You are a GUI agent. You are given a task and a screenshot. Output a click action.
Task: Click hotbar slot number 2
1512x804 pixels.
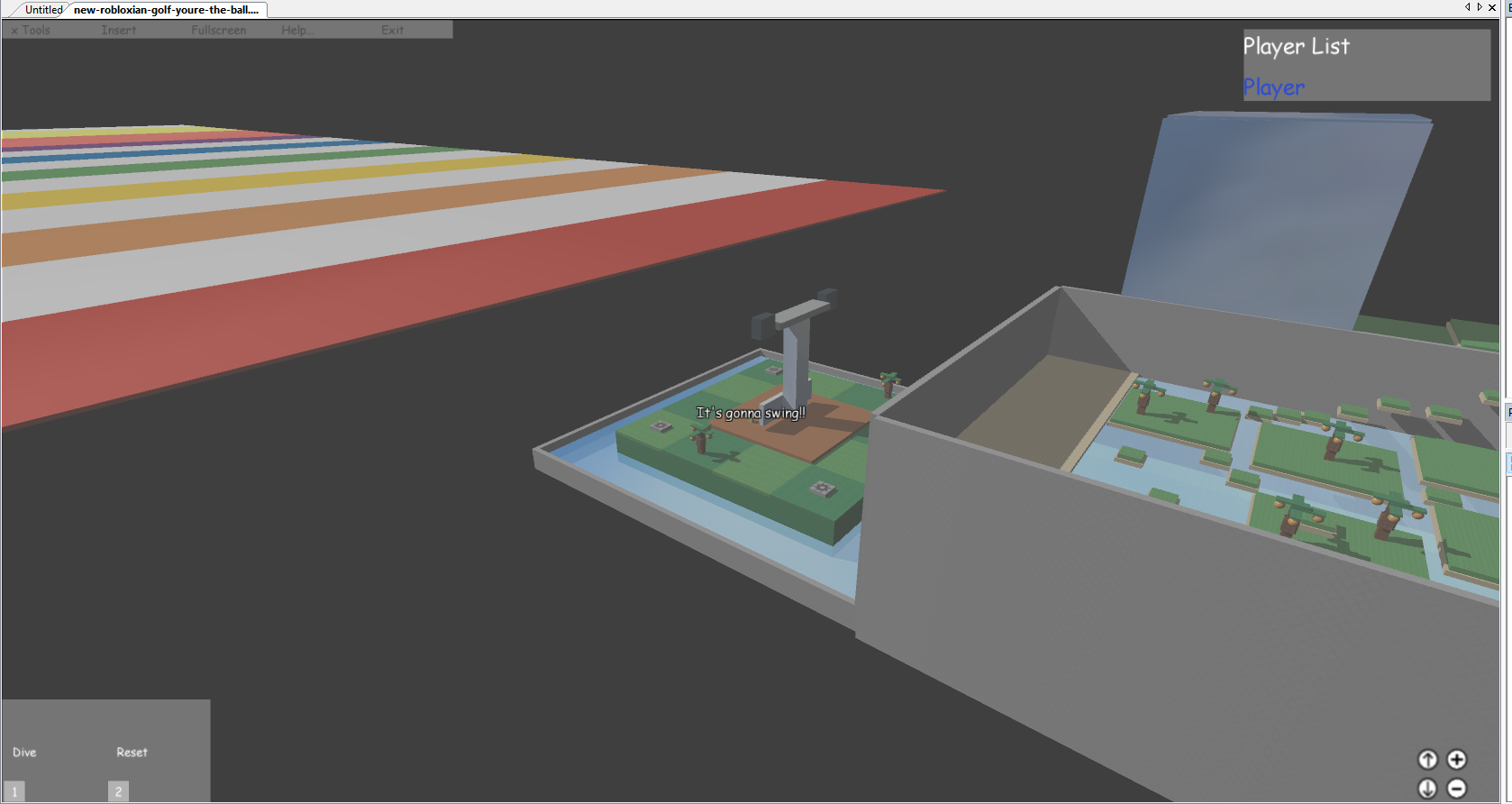[x=118, y=791]
